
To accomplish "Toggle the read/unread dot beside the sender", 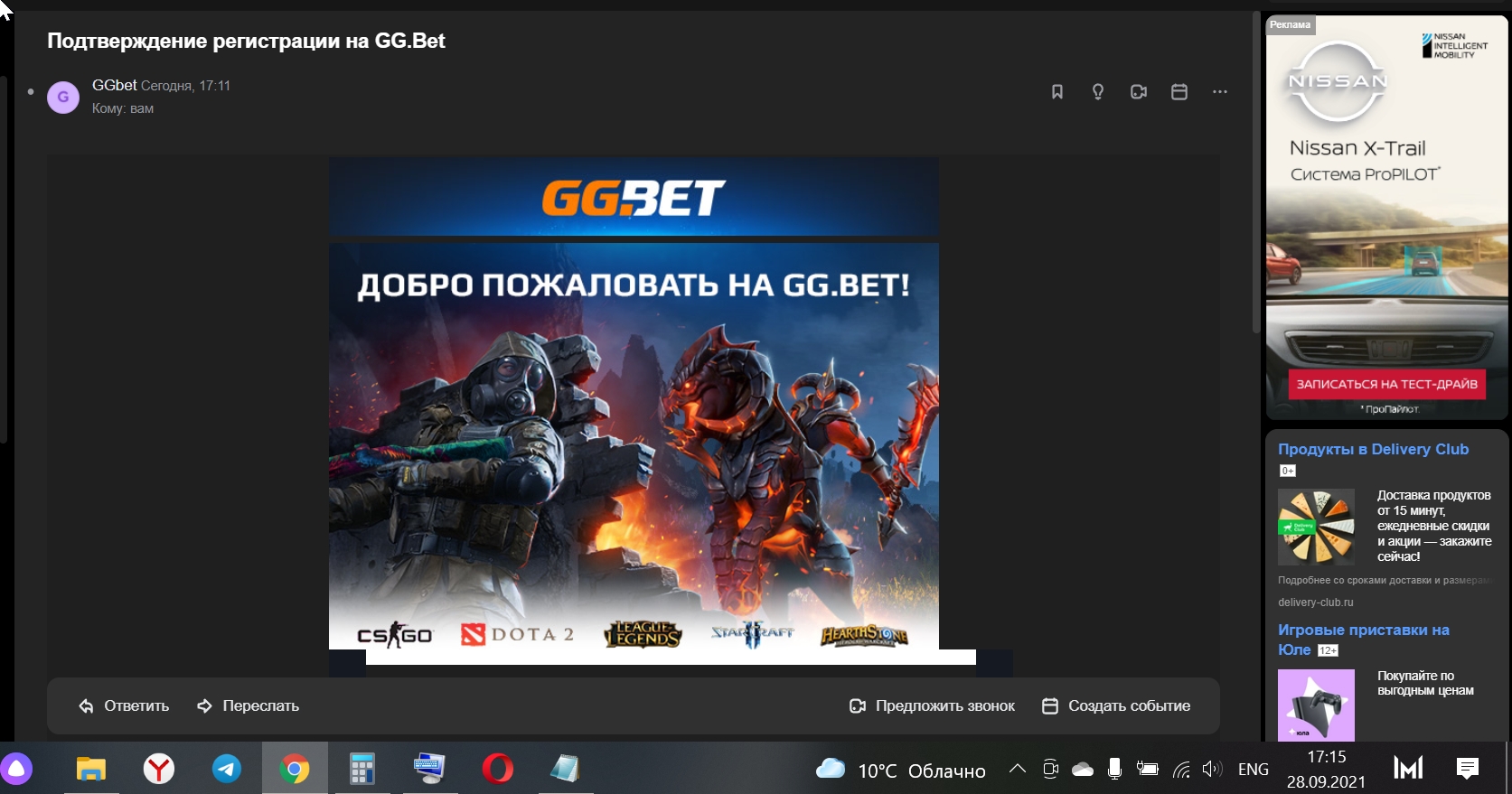I will (31, 91).
